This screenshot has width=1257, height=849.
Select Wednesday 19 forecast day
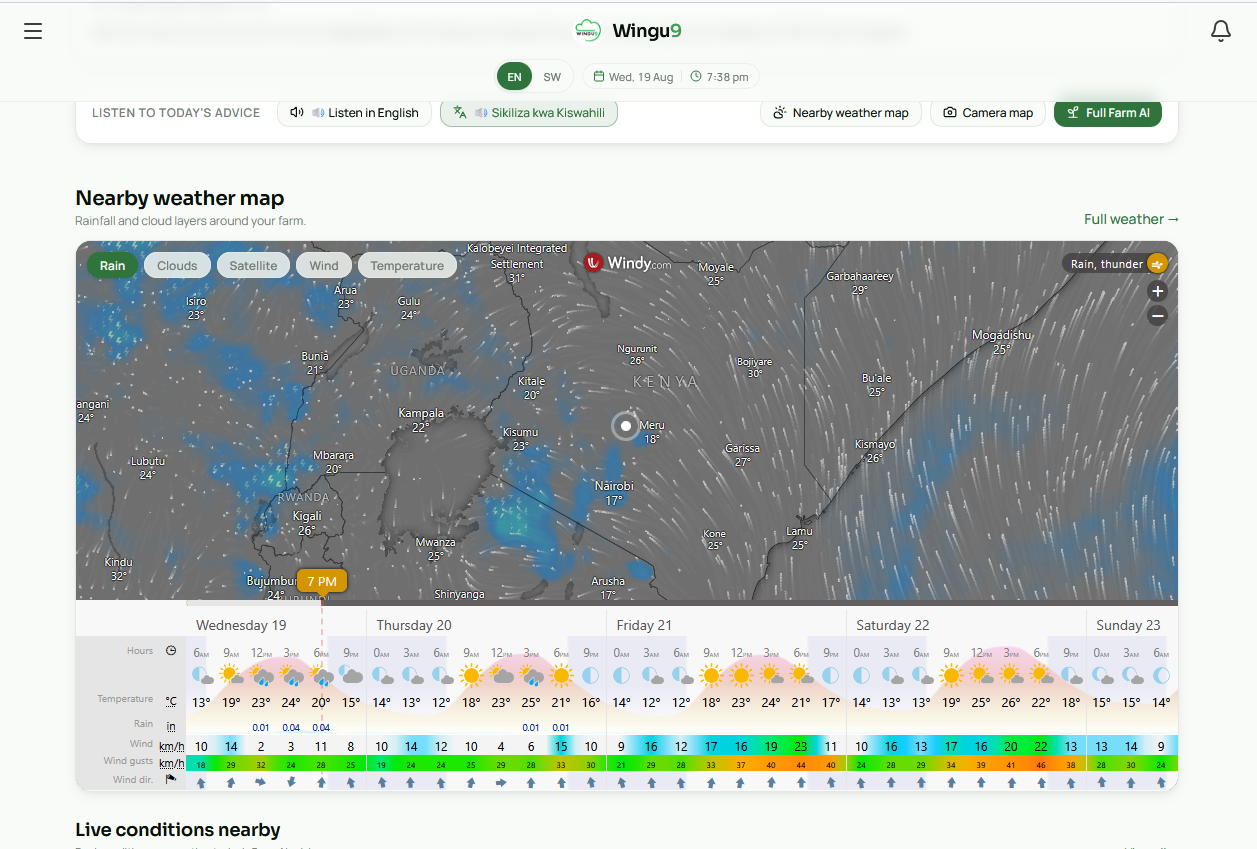pyautogui.click(x=241, y=625)
